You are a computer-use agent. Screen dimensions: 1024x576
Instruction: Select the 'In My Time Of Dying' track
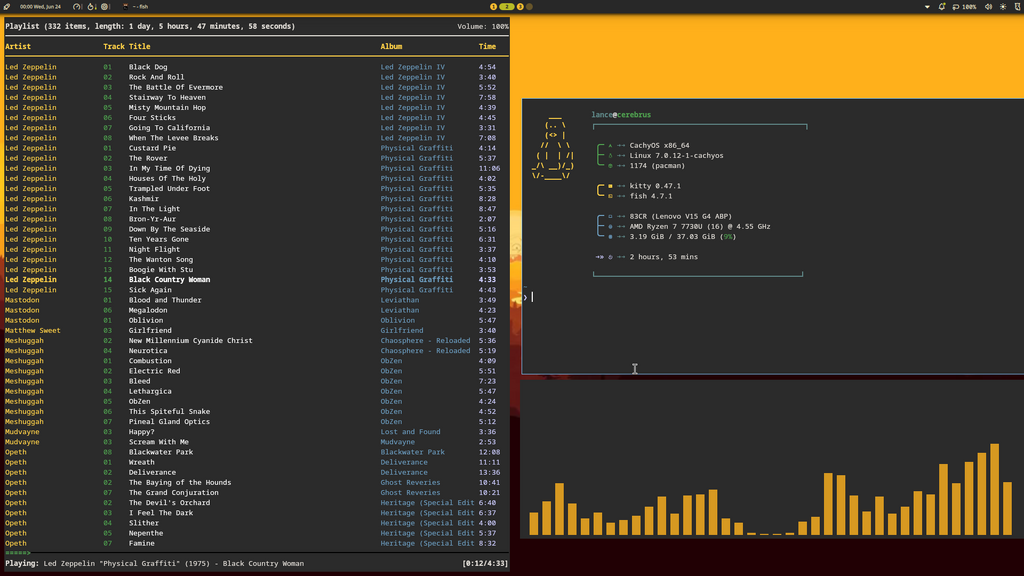[x=256, y=168]
